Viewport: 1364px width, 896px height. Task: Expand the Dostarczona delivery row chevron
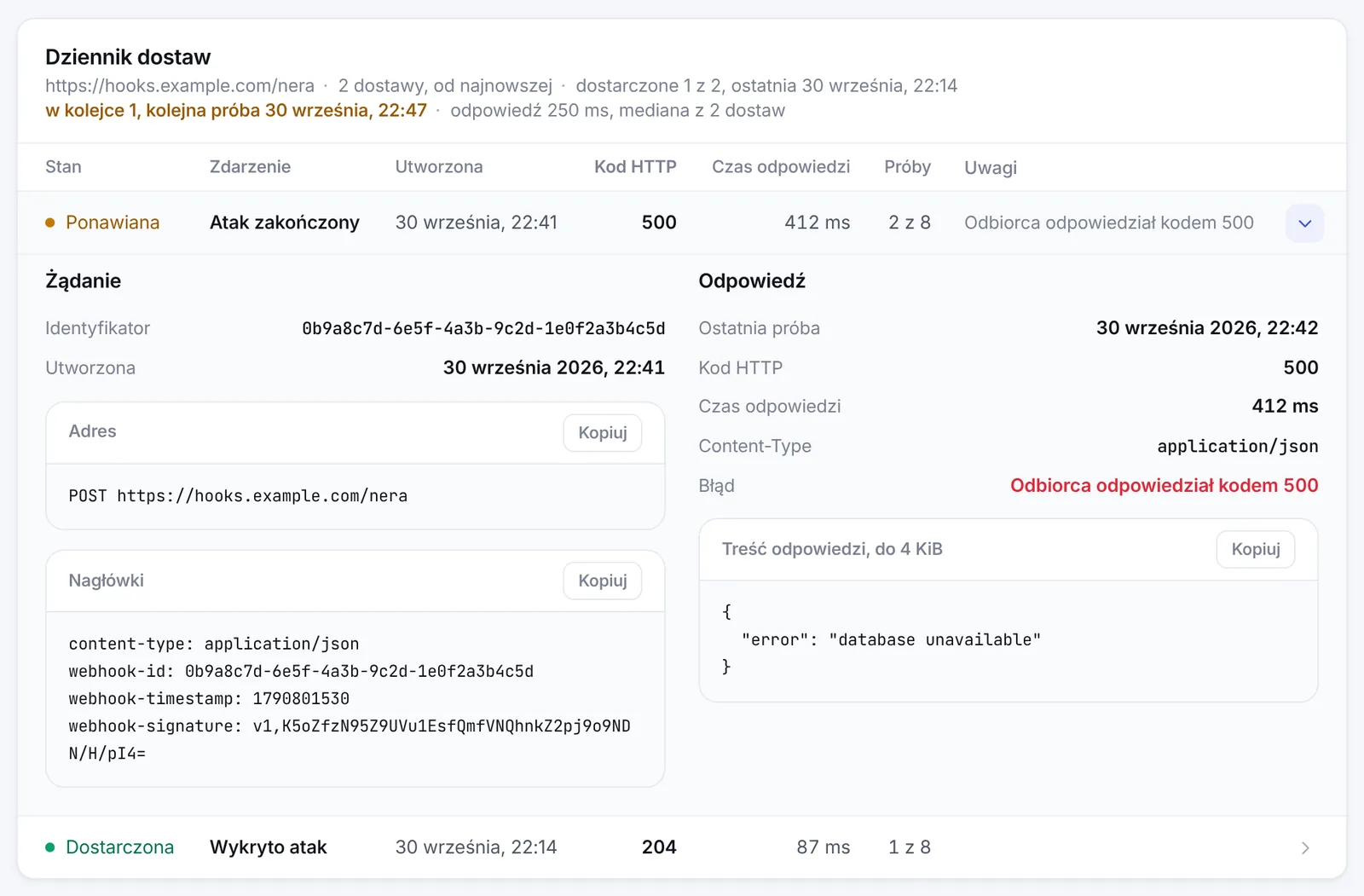pos(1304,847)
